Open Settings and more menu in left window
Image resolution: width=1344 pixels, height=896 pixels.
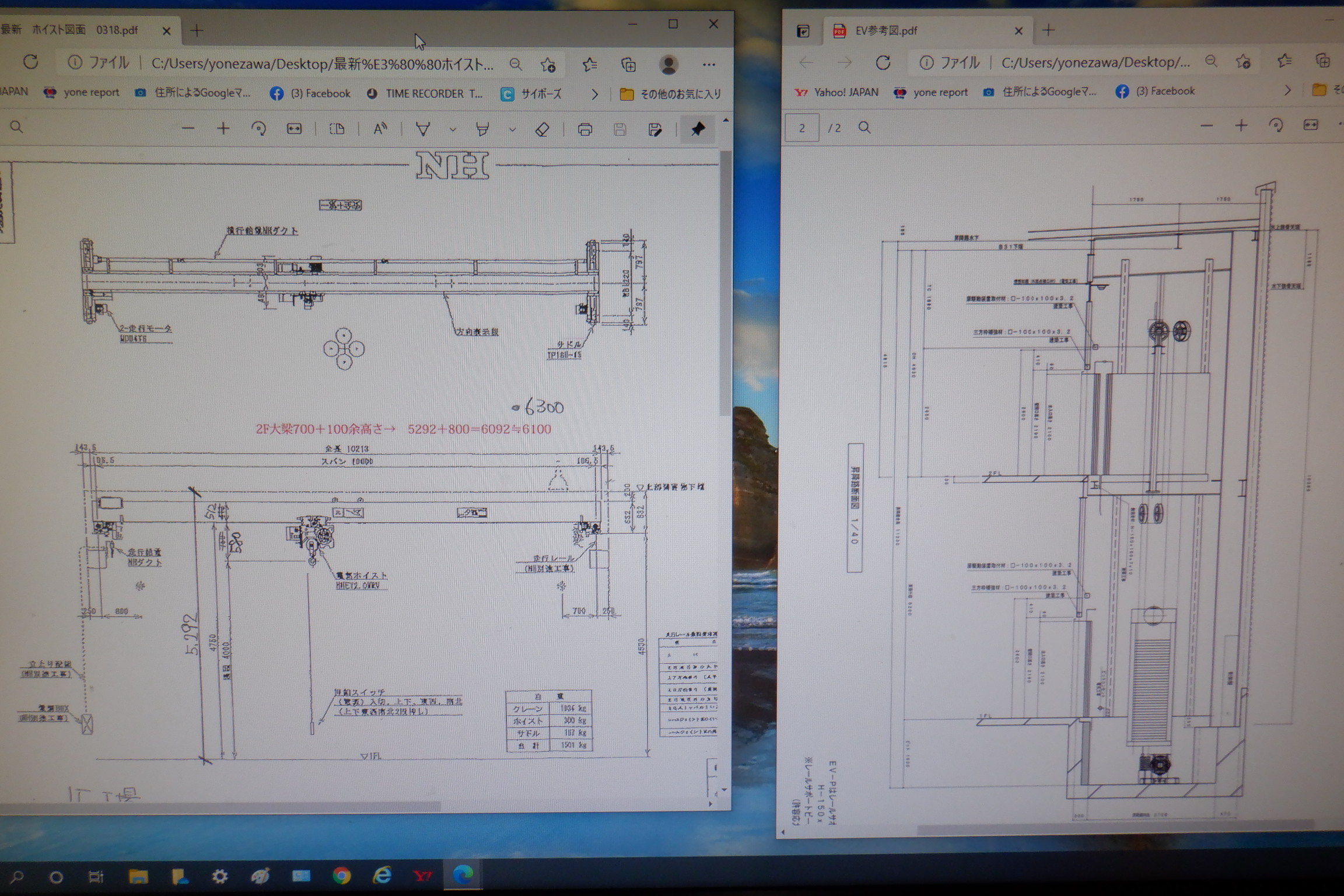709,64
